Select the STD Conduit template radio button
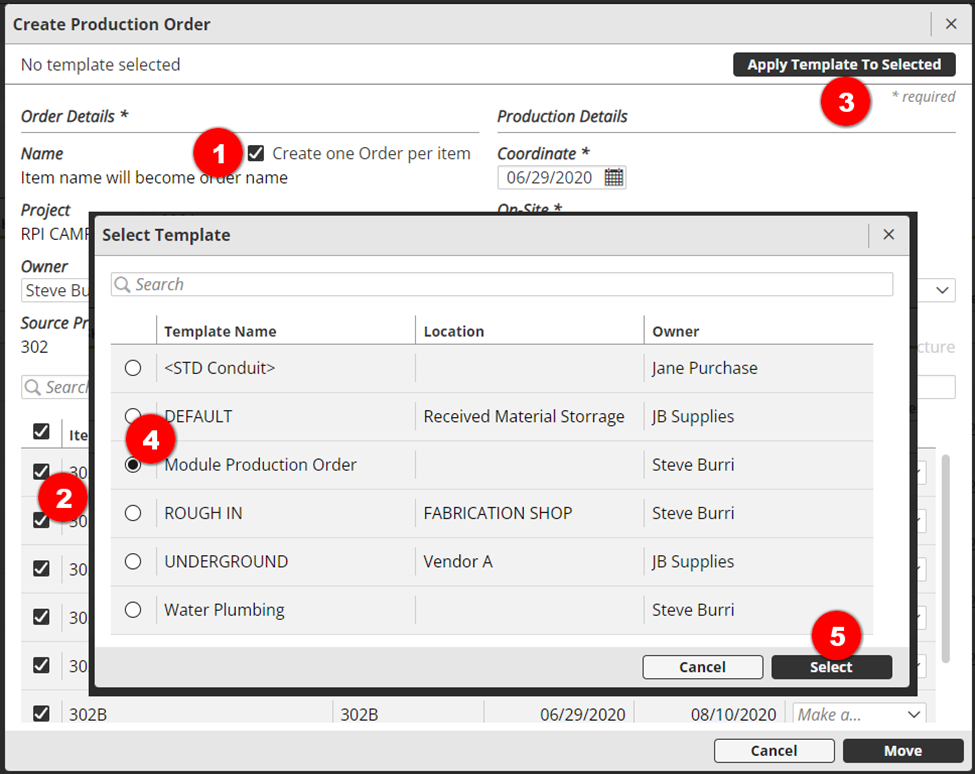Viewport: 975px width, 774px height. pos(133,368)
